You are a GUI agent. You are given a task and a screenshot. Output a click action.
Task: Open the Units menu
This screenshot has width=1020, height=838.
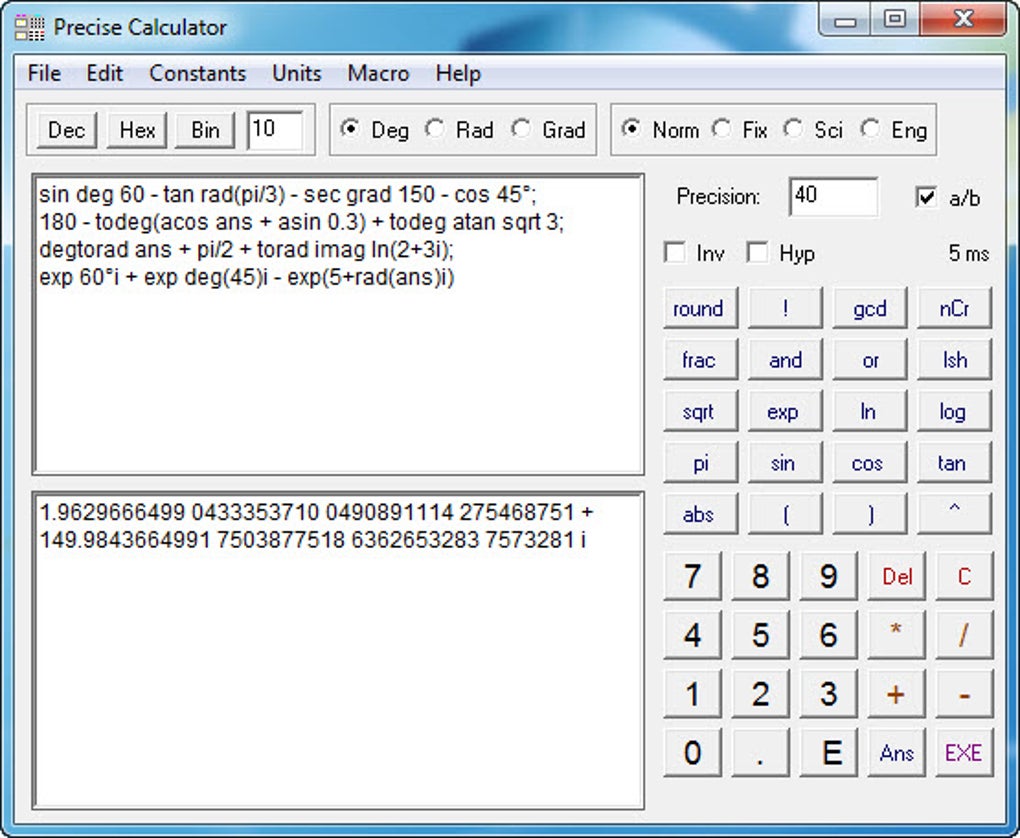pos(297,73)
